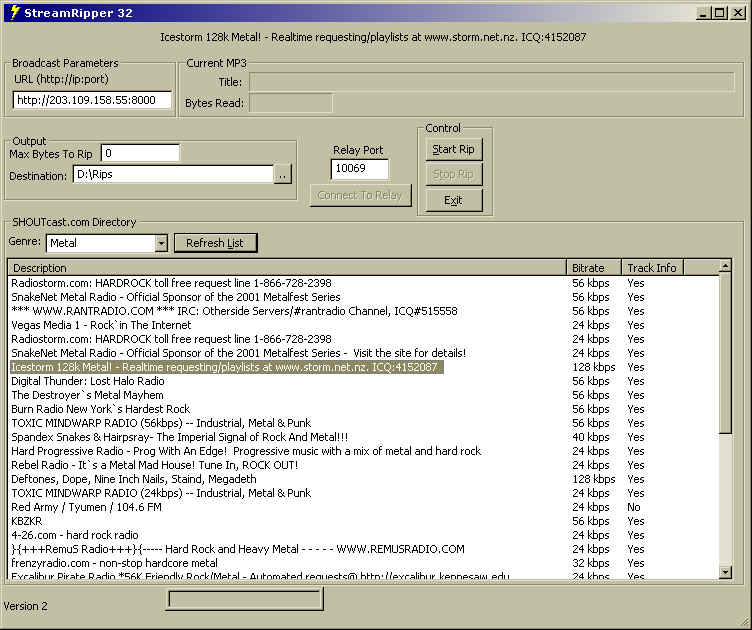Sort by the Bitrate column header
The width and height of the screenshot is (752, 630).
(593, 268)
